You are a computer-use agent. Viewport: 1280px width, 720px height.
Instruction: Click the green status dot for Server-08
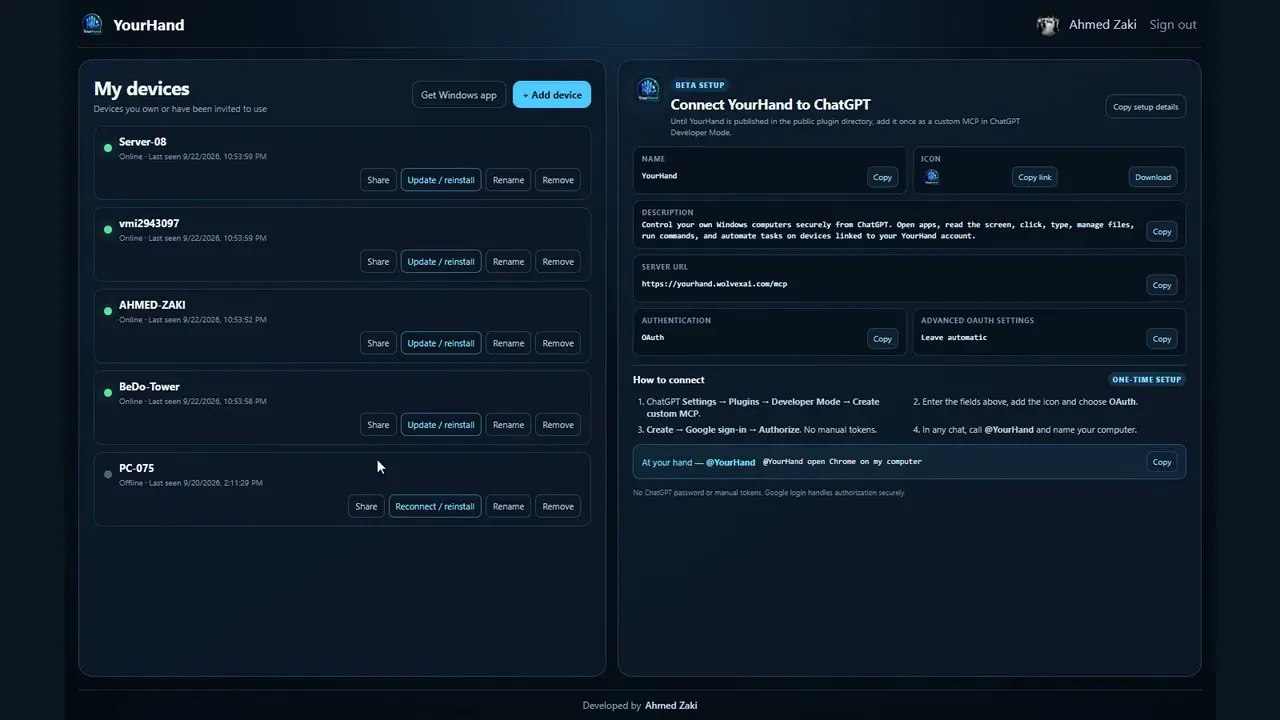pyautogui.click(x=108, y=148)
